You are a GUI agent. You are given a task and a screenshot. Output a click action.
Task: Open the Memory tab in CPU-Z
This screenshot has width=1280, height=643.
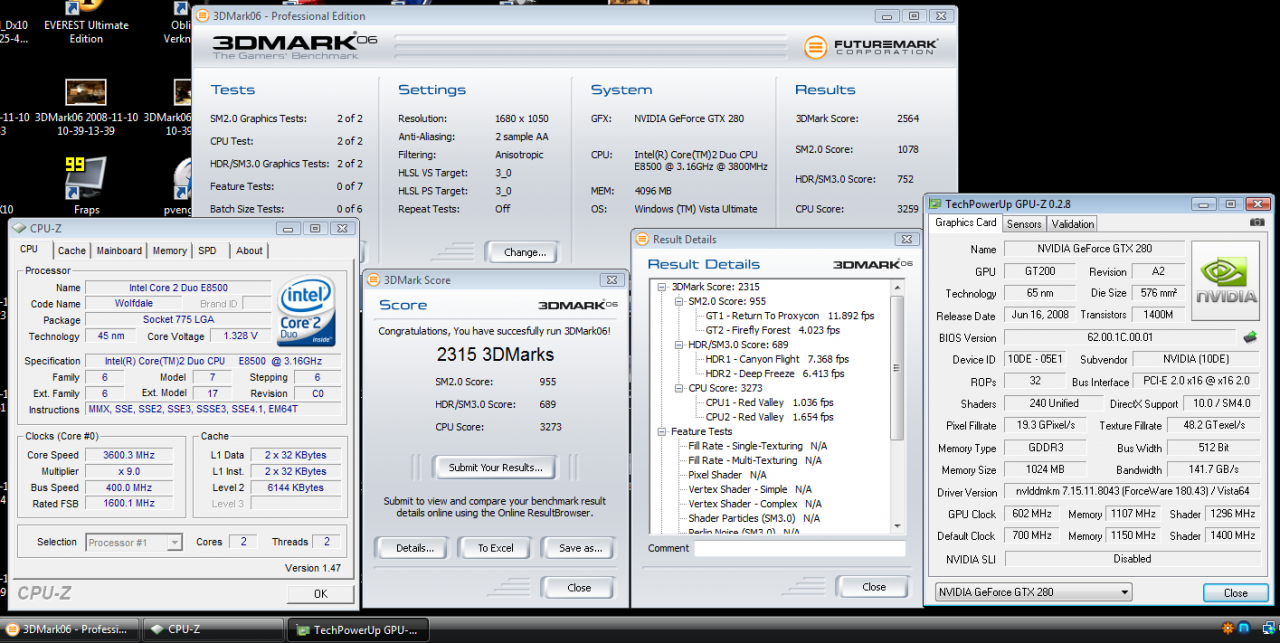(x=169, y=250)
